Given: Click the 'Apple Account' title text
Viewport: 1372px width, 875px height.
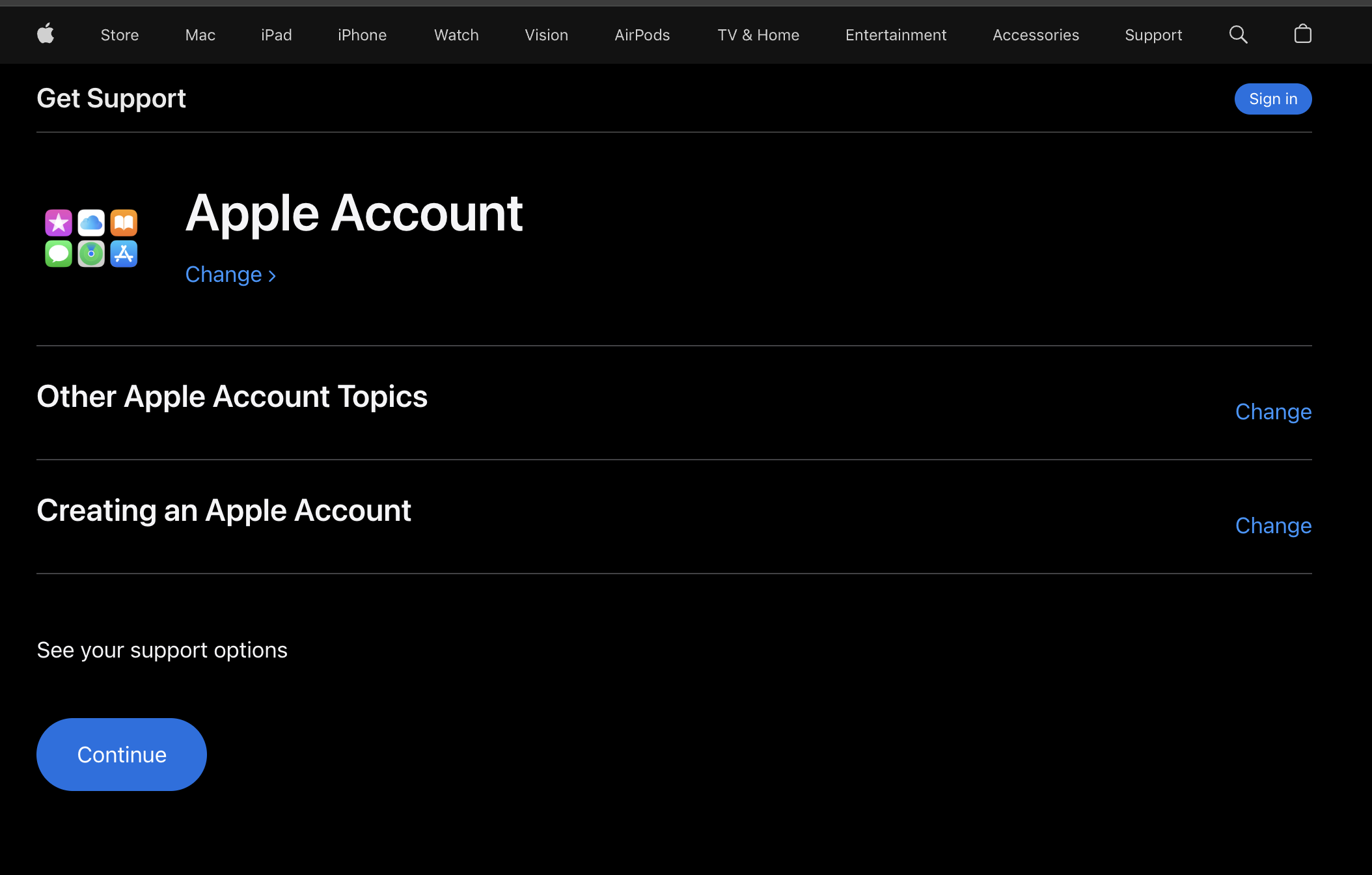Looking at the screenshot, I should click(354, 213).
